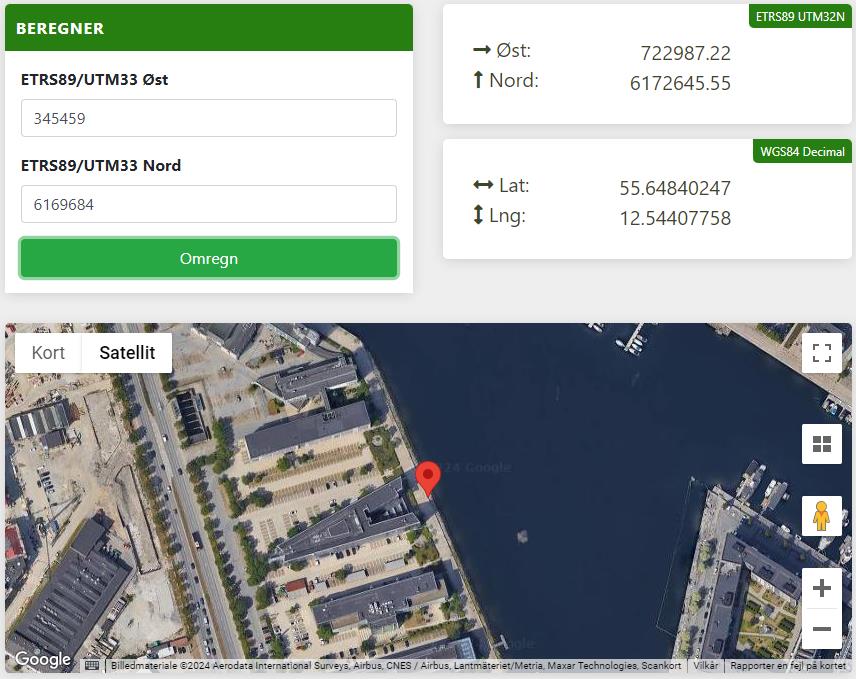
Task: Select the Øst value 722987.22
Action: click(x=685, y=53)
